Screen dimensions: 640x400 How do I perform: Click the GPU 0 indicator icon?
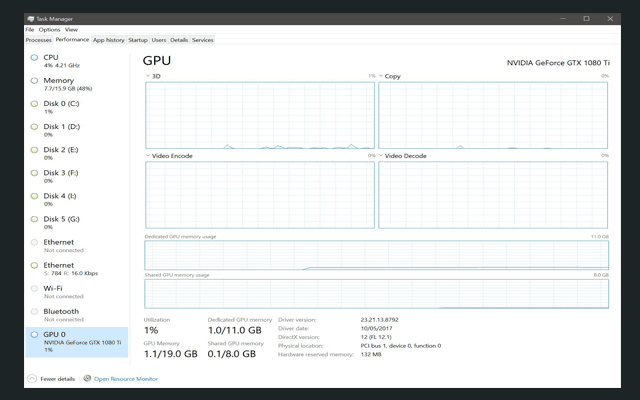pos(34,335)
